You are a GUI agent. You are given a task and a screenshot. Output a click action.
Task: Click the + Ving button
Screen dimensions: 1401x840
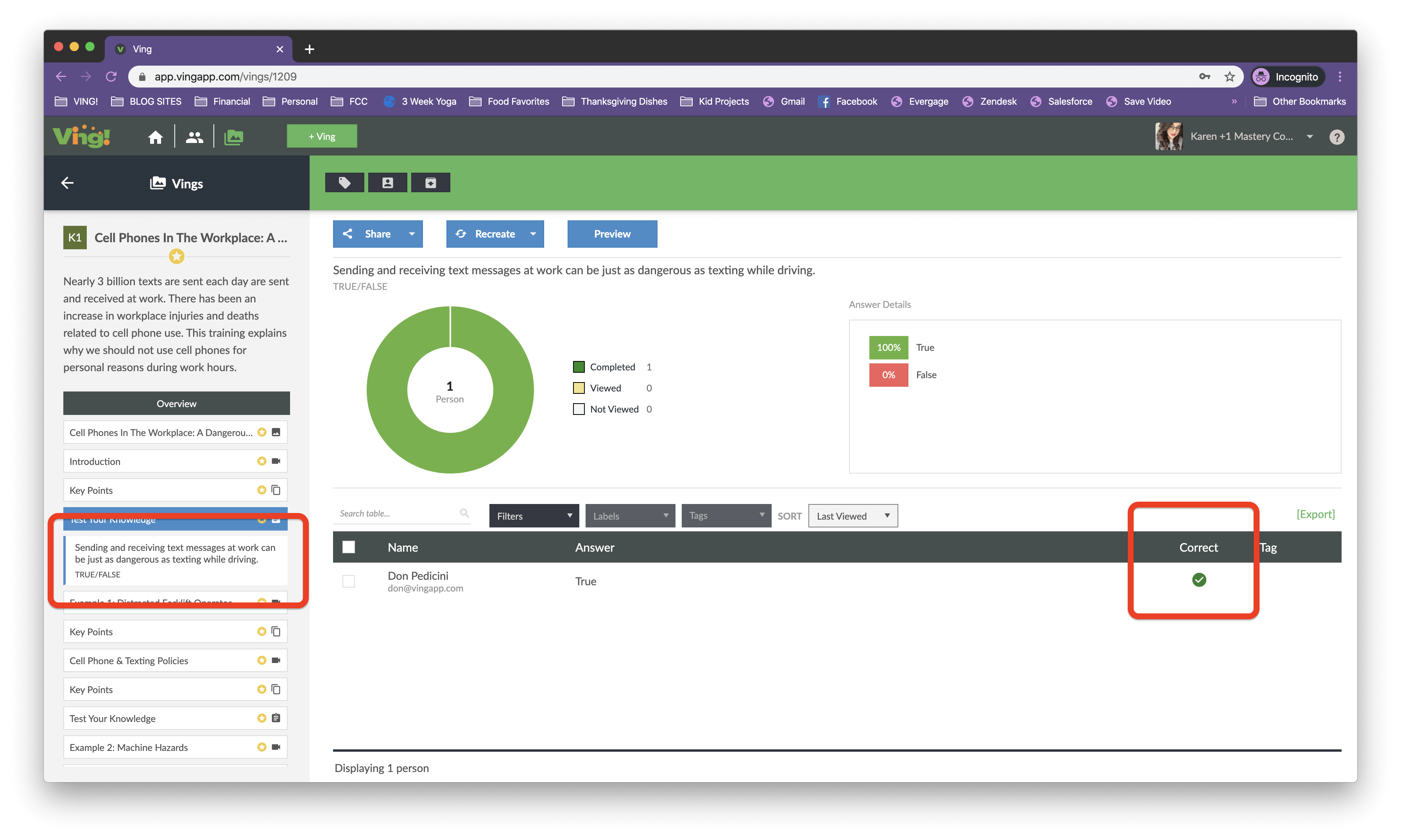pos(322,136)
